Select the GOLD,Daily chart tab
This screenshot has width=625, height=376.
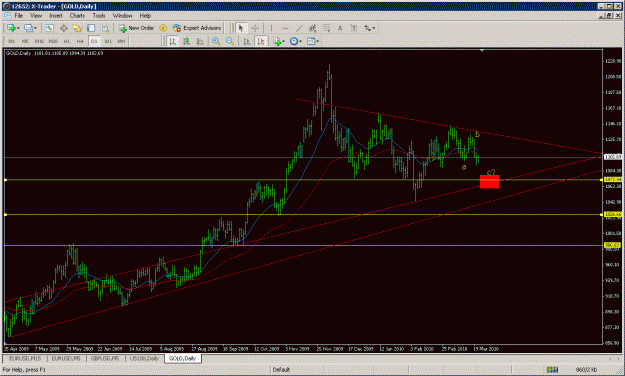(183, 358)
